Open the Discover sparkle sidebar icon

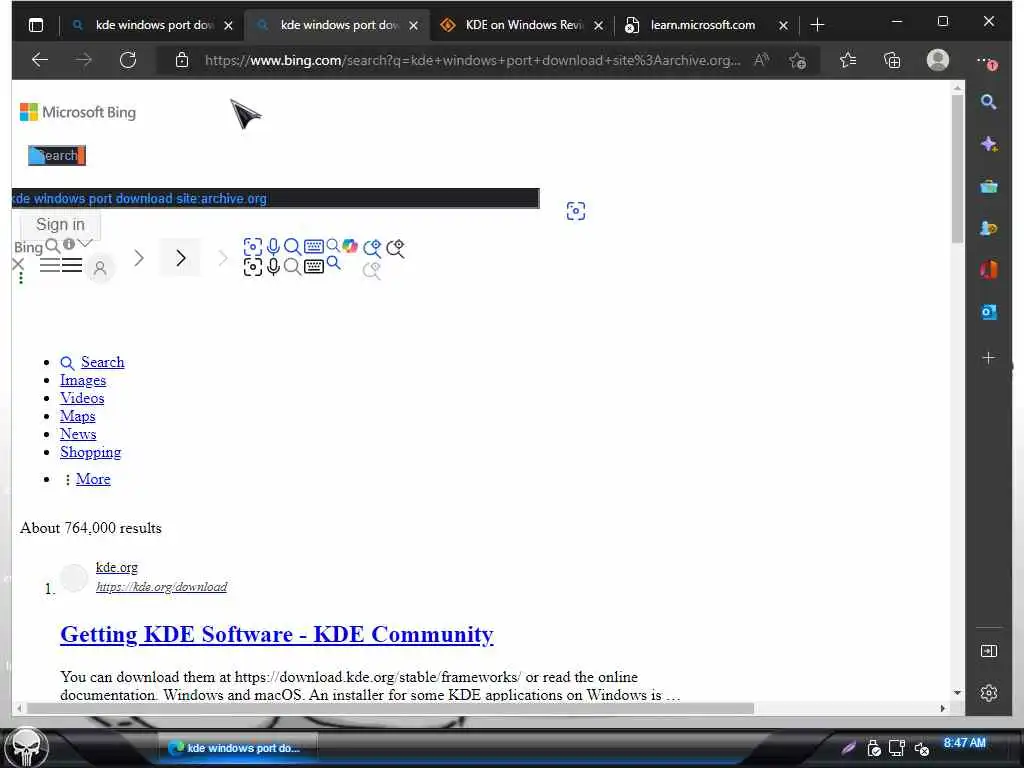pyautogui.click(x=989, y=144)
